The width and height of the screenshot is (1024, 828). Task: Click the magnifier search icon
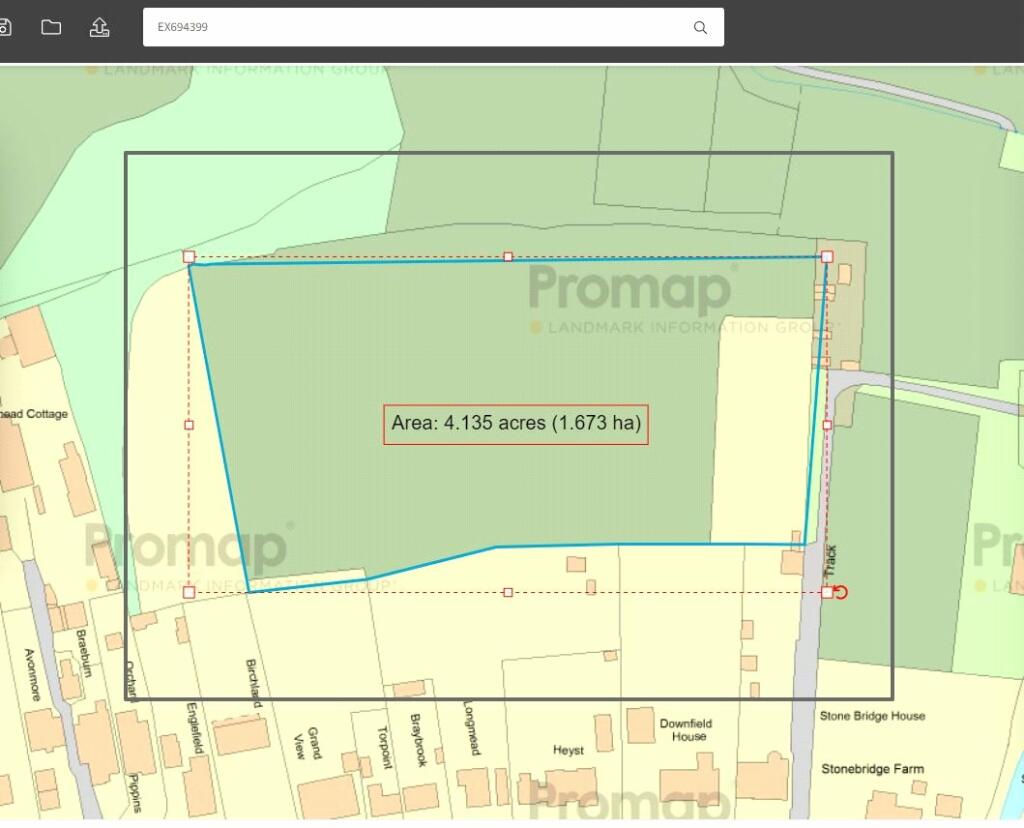pyautogui.click(x=700, y=27)
